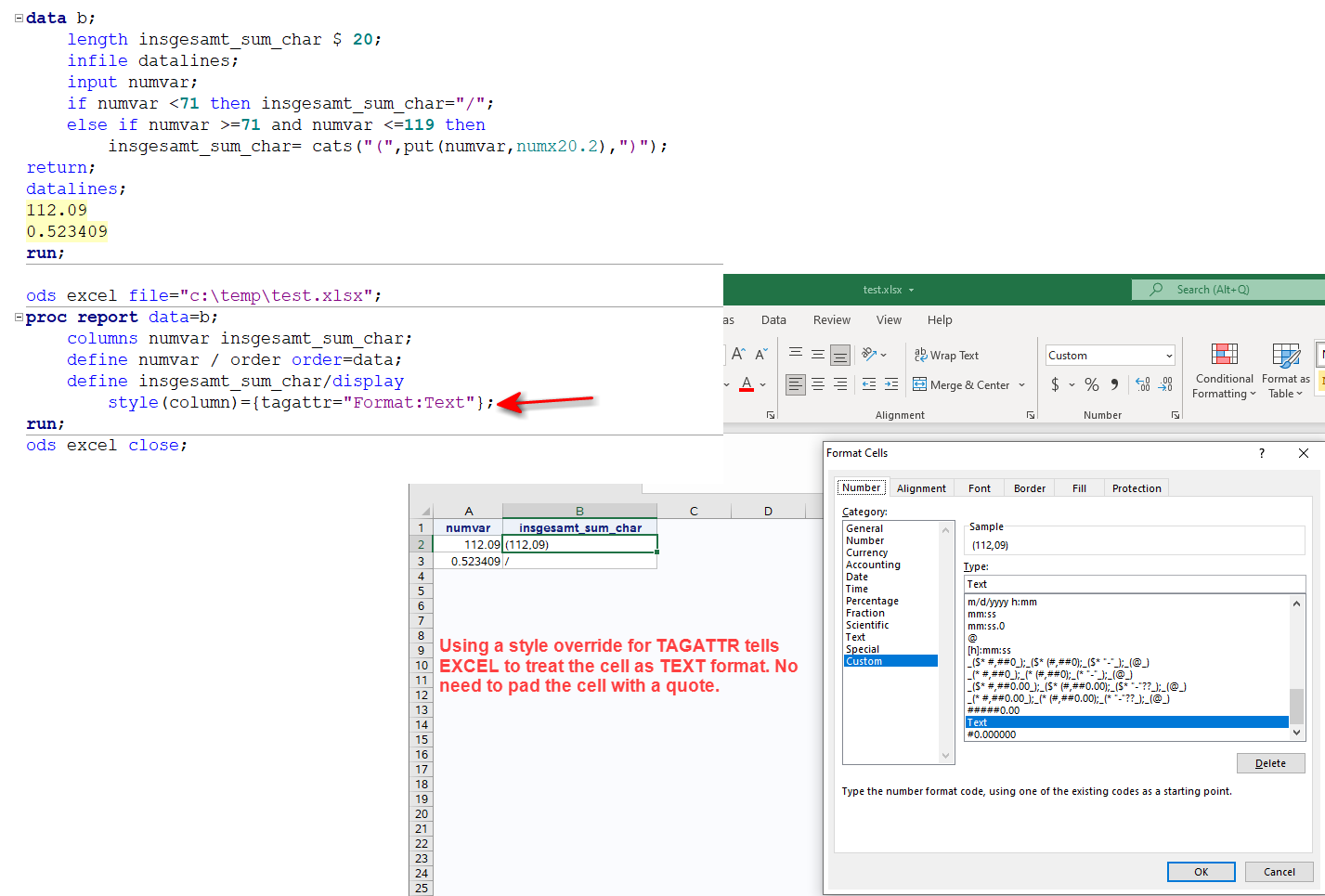Toggle left text alignment
This screenshot has width=1325, height=896.
[x=796, y=383]
